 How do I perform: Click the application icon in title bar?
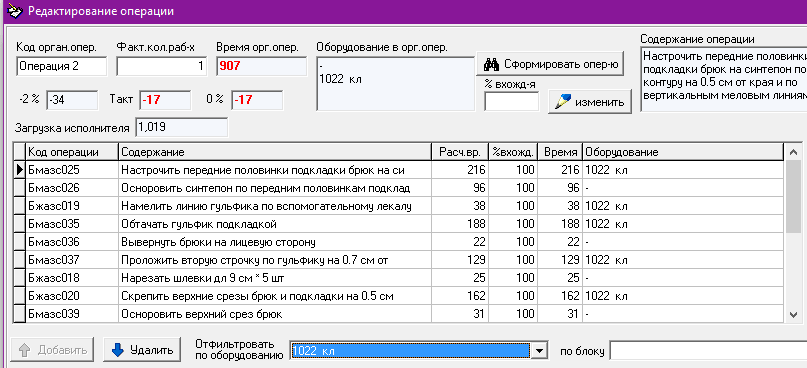tap(14, 11)
